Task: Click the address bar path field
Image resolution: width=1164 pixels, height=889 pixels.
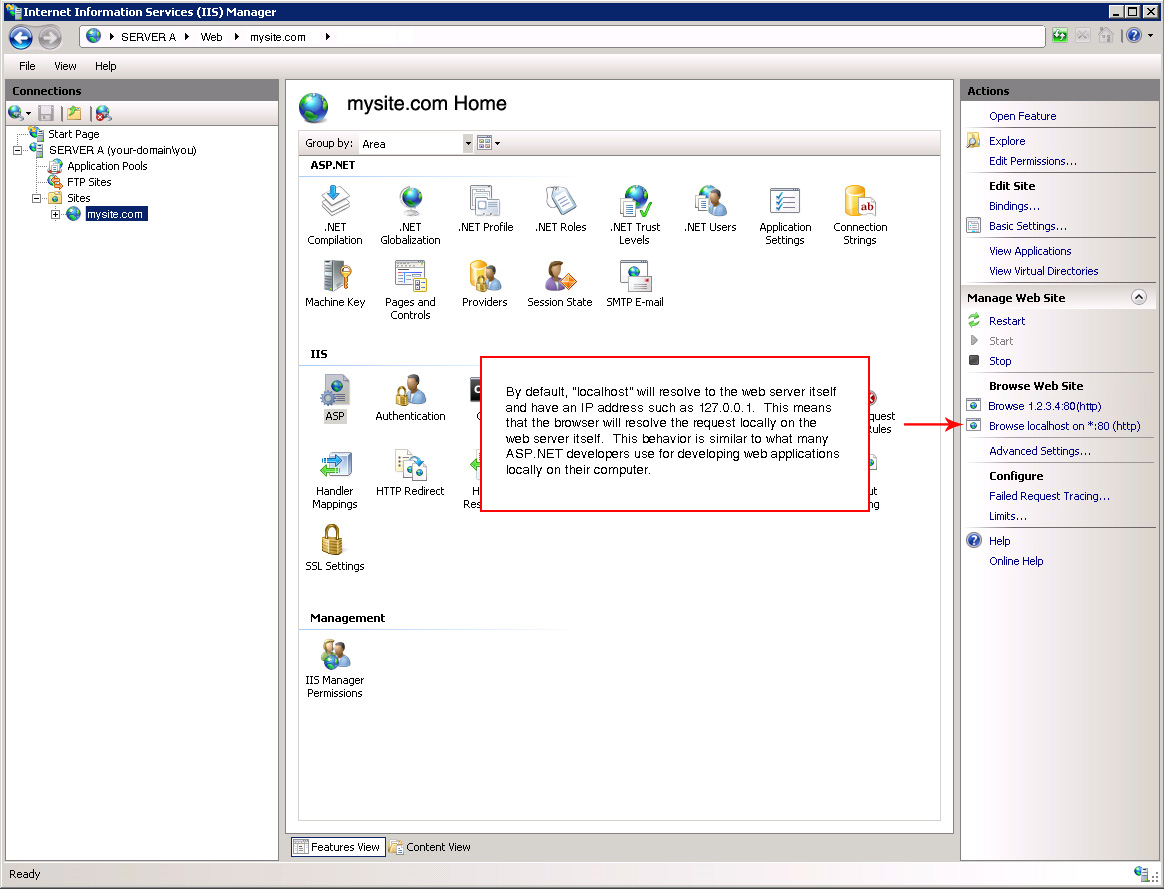Action: pyautogui.click(x=562, y=36)
